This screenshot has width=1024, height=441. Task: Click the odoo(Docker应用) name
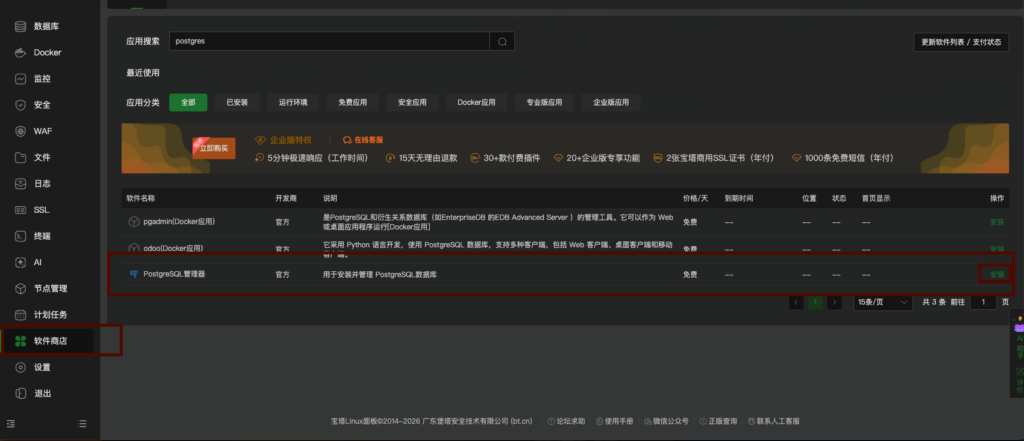pyautogui.click(x=173, y=248)
